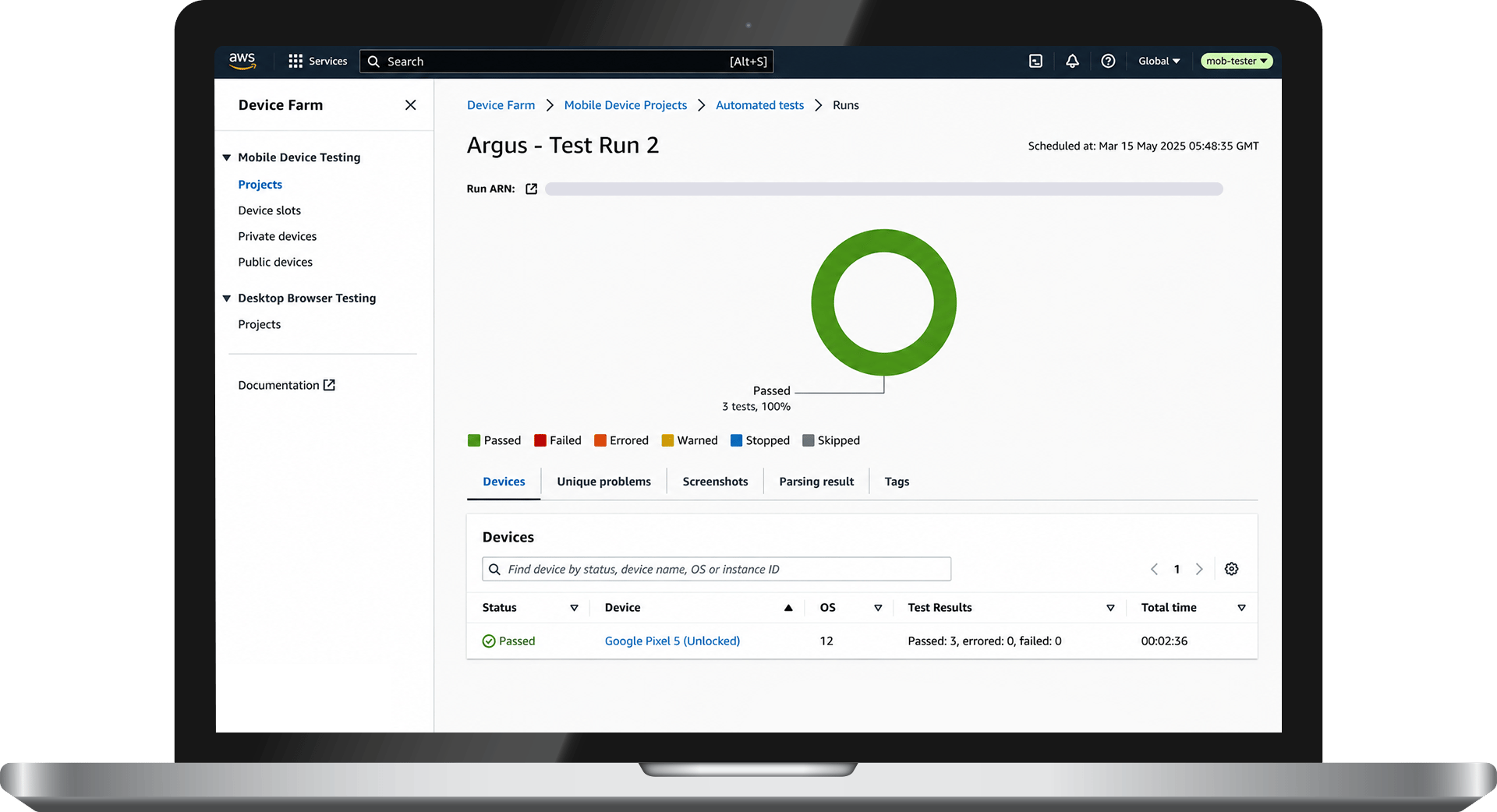Open Private devices in sidebar

click(x=278, y=236)
